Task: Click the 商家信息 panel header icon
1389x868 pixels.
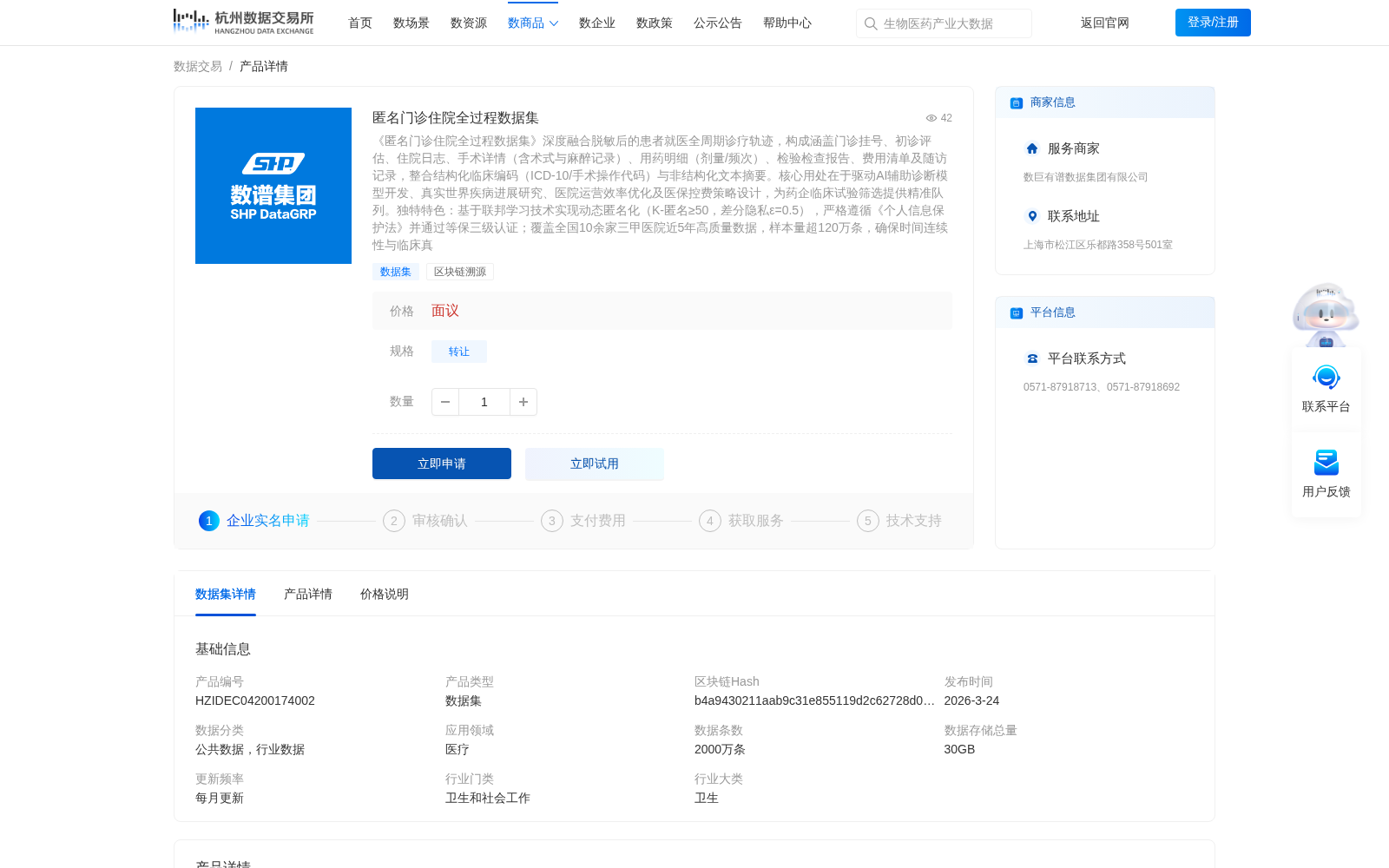Action: (x=1017, y=102)
